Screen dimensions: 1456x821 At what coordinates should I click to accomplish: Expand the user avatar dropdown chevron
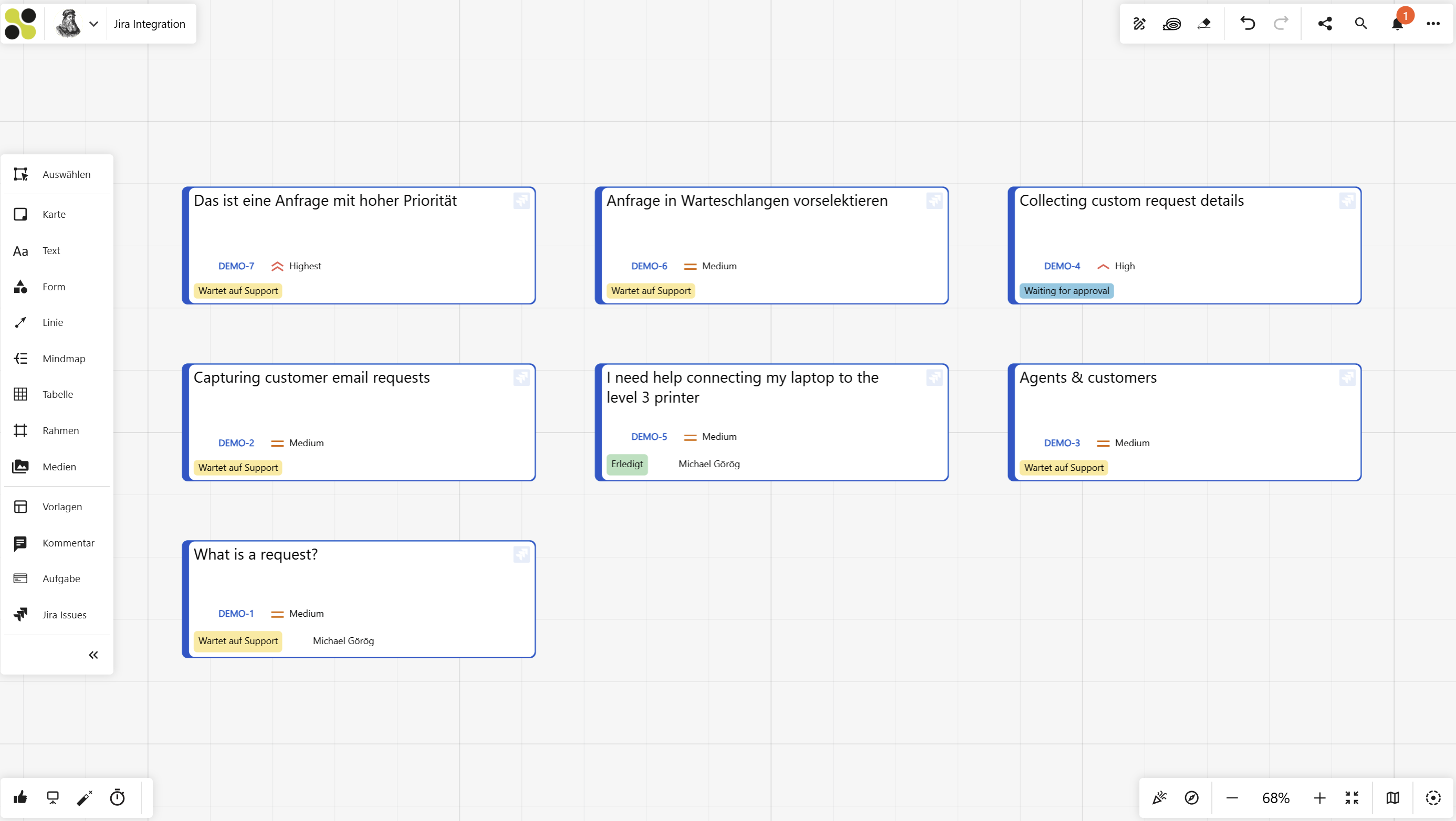[94, 24]
